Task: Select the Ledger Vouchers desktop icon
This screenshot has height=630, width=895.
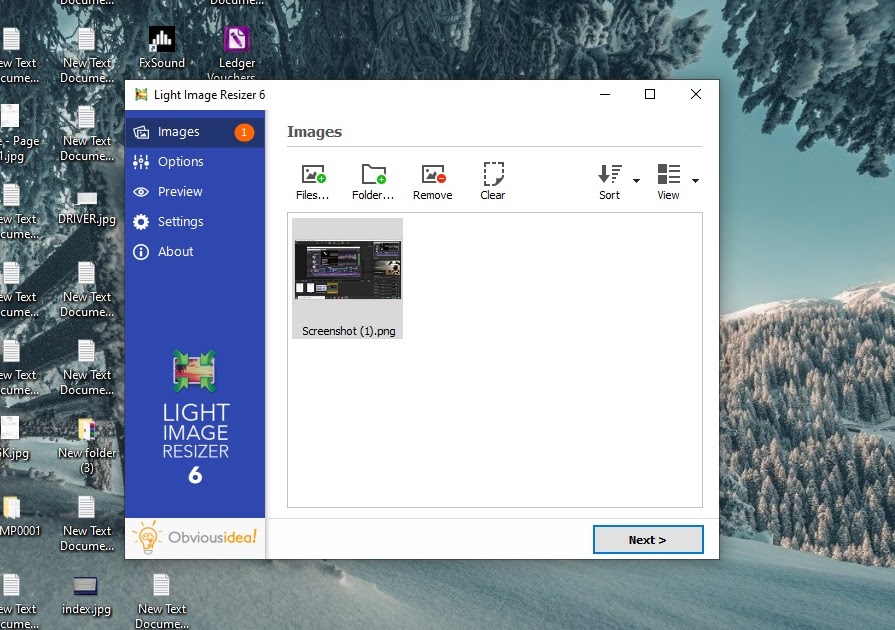Action: coord(237,53)
